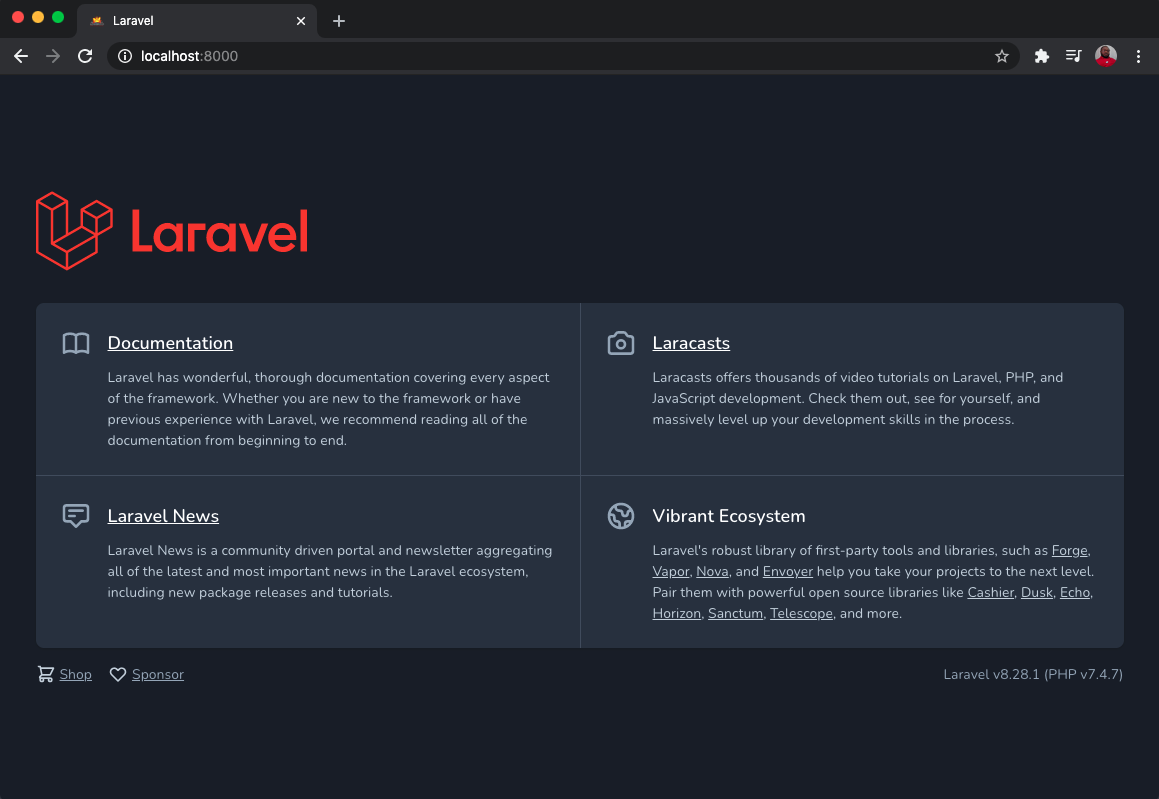Follow the Telescope link
1159x799 pixels.
tap(801, 613)
